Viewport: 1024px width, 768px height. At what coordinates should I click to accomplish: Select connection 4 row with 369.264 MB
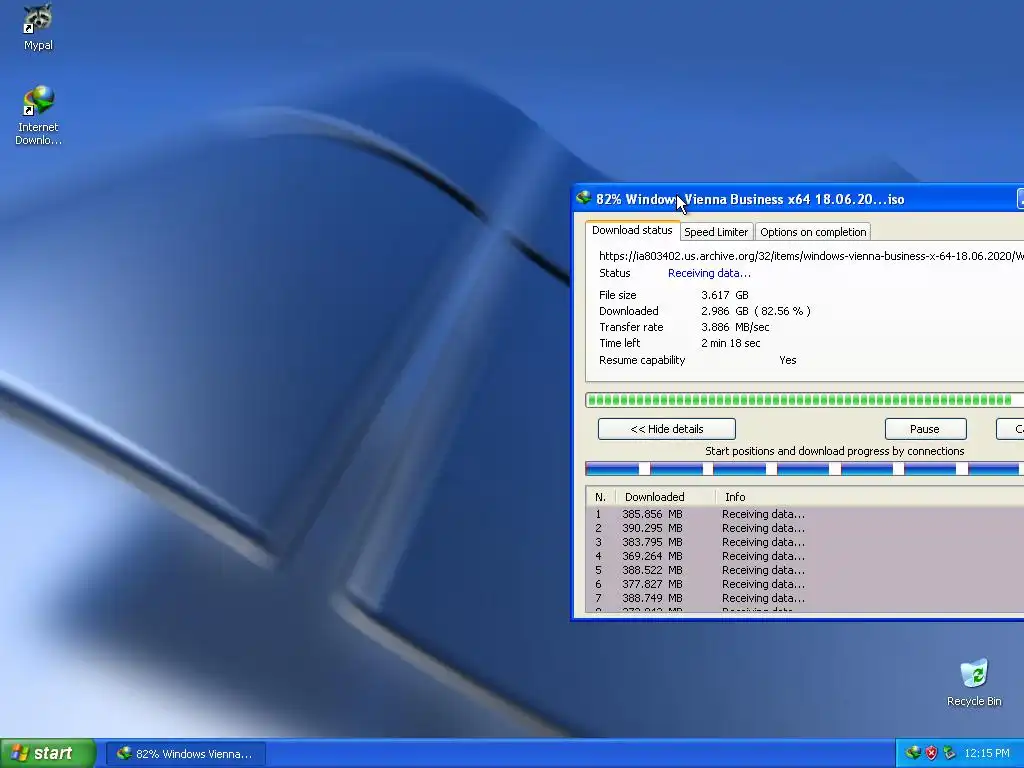pos(805,556)
